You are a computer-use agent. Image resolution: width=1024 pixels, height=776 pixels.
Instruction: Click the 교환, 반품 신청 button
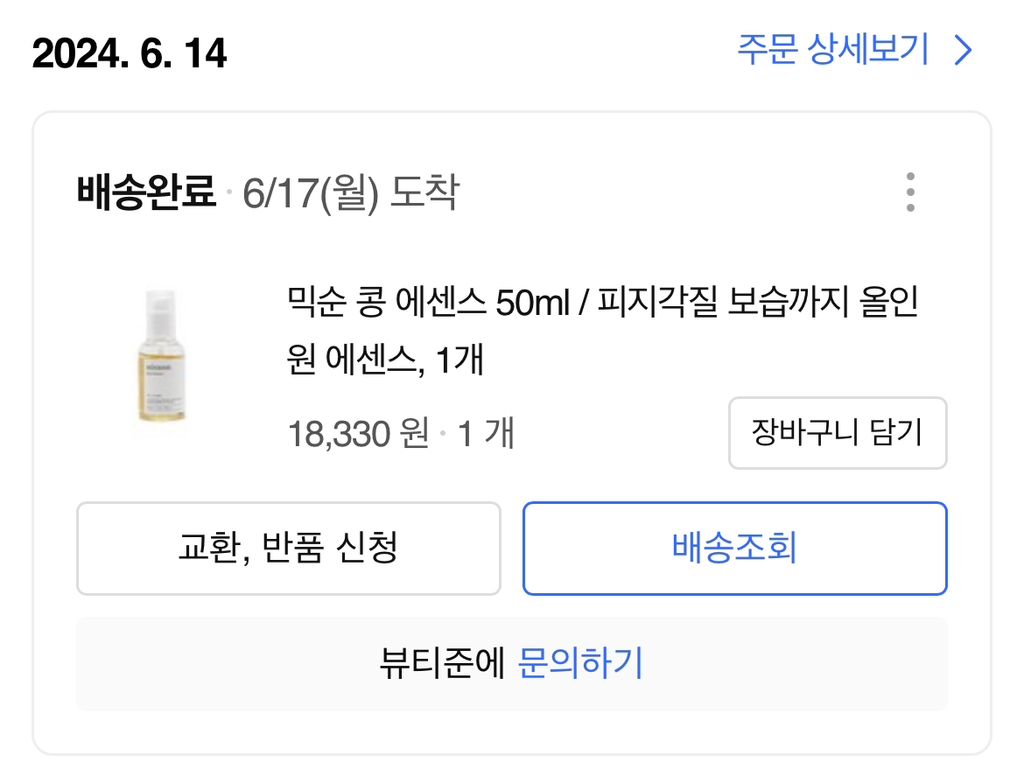click(288, 548)
